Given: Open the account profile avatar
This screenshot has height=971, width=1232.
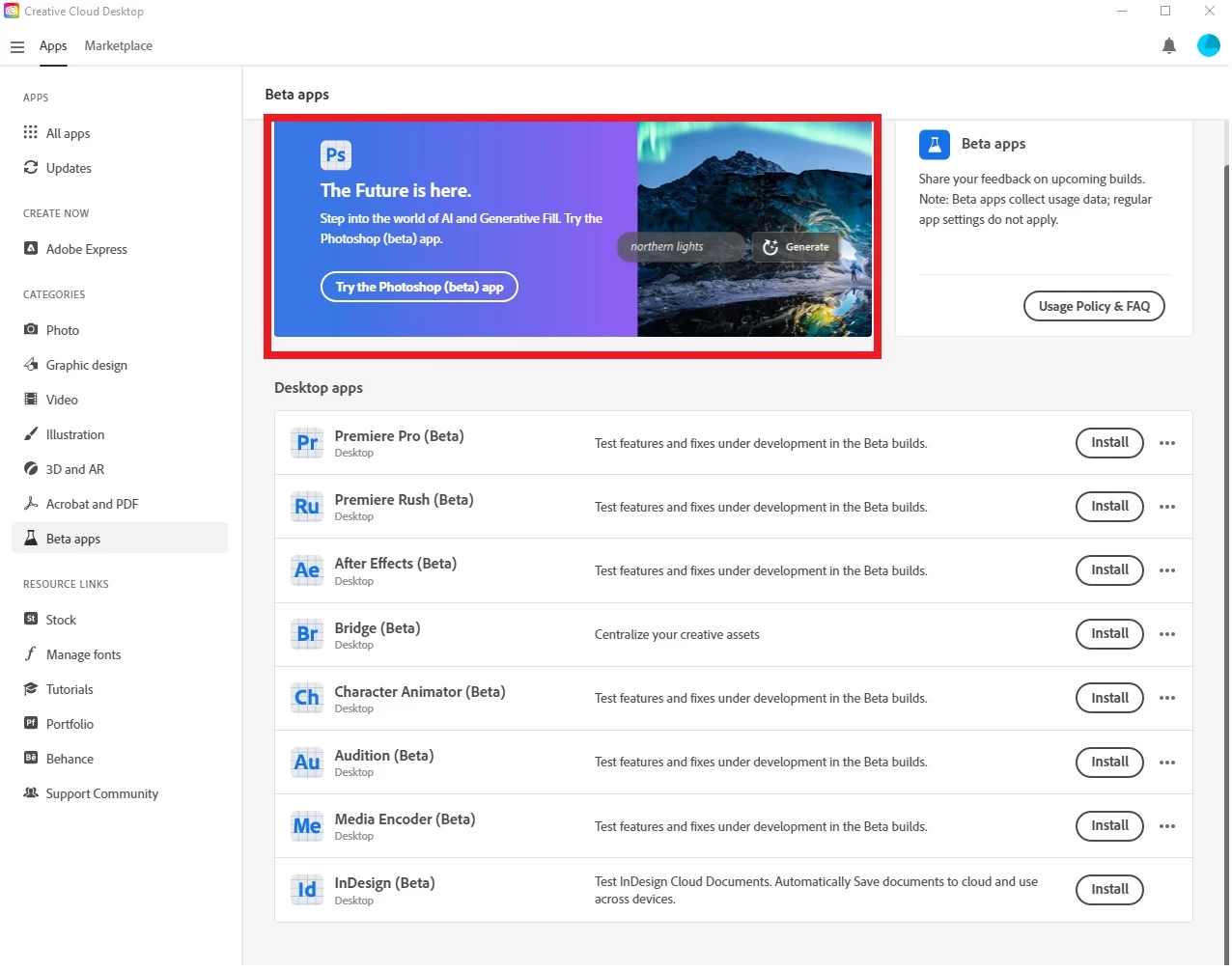Looking at the screenshot, I should (1208, 45).
